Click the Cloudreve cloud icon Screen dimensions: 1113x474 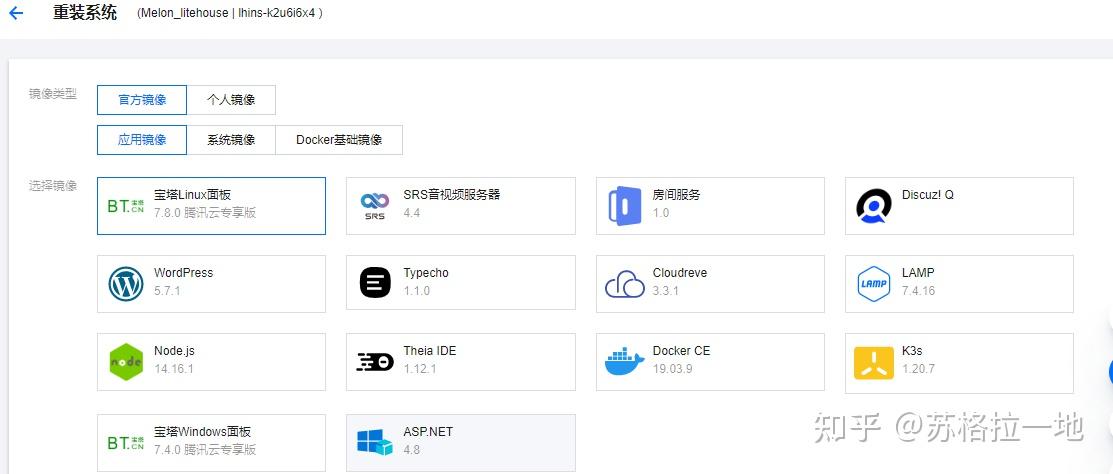(x=625, y=284)
